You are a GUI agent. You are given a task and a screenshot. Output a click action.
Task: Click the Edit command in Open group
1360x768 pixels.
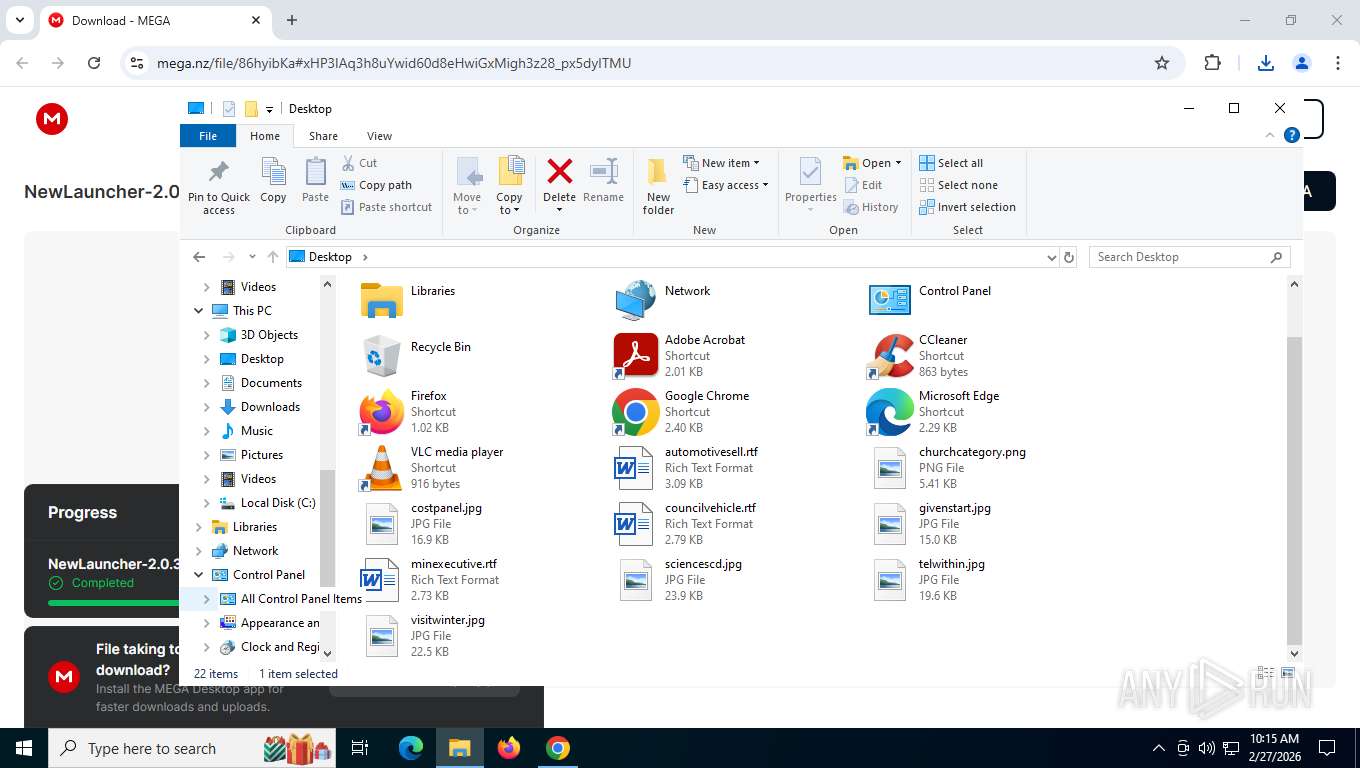click(863, 185)
